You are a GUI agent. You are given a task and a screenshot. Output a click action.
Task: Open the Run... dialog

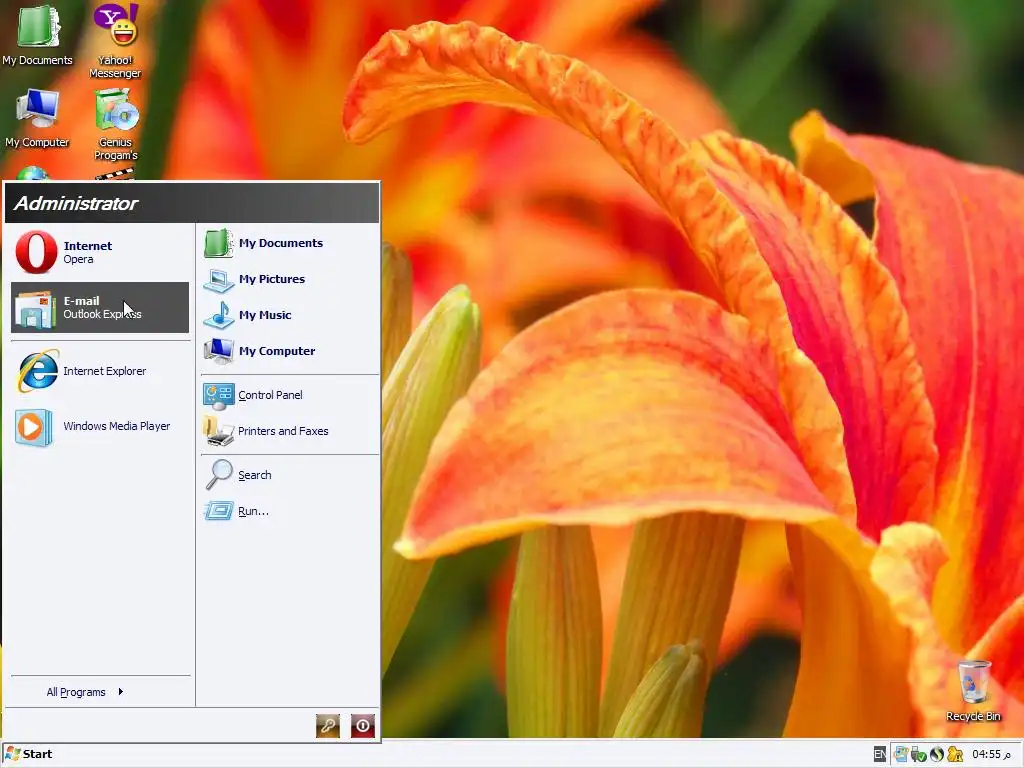pyautogui.click(x=289, y=511)
